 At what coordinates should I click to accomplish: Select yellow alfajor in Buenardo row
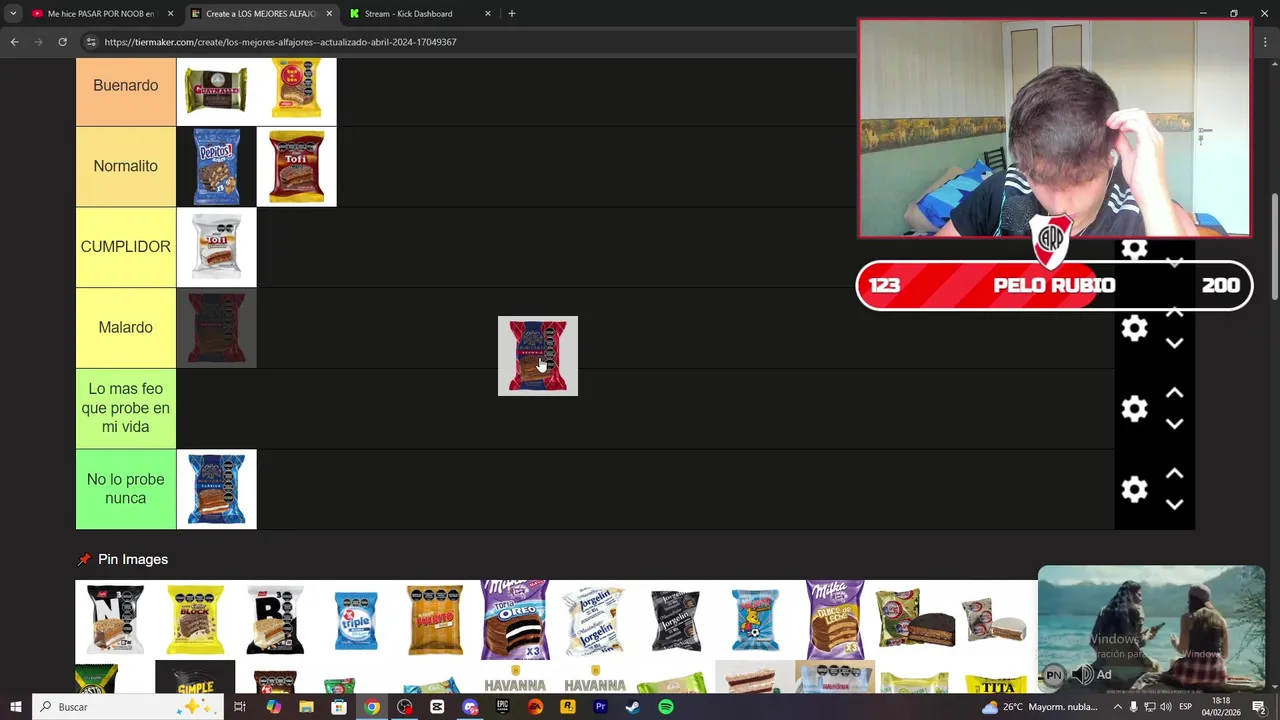(x=297, y=91)
